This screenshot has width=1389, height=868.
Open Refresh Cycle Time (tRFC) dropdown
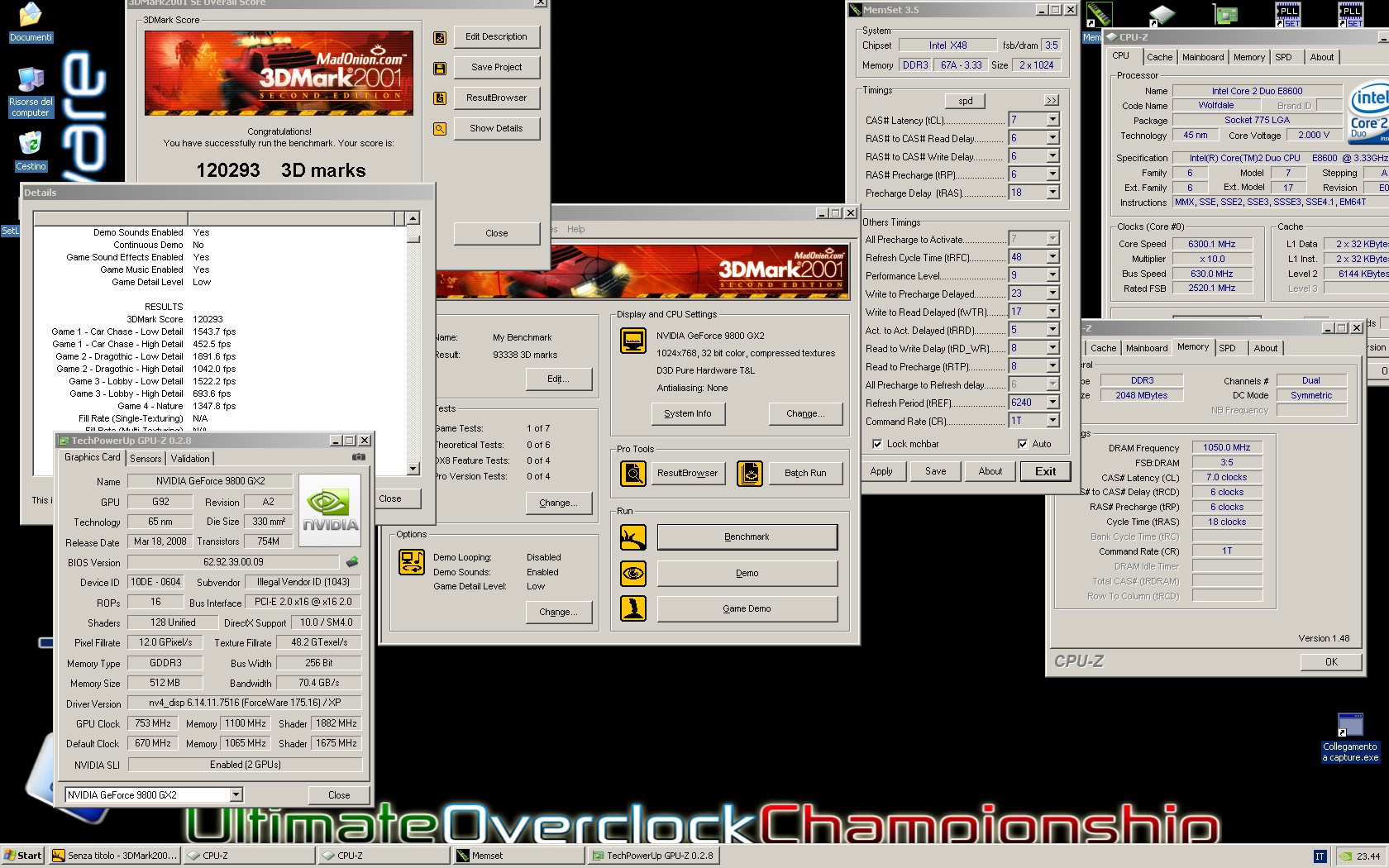pyautogui.click(x=1052, y=257)
